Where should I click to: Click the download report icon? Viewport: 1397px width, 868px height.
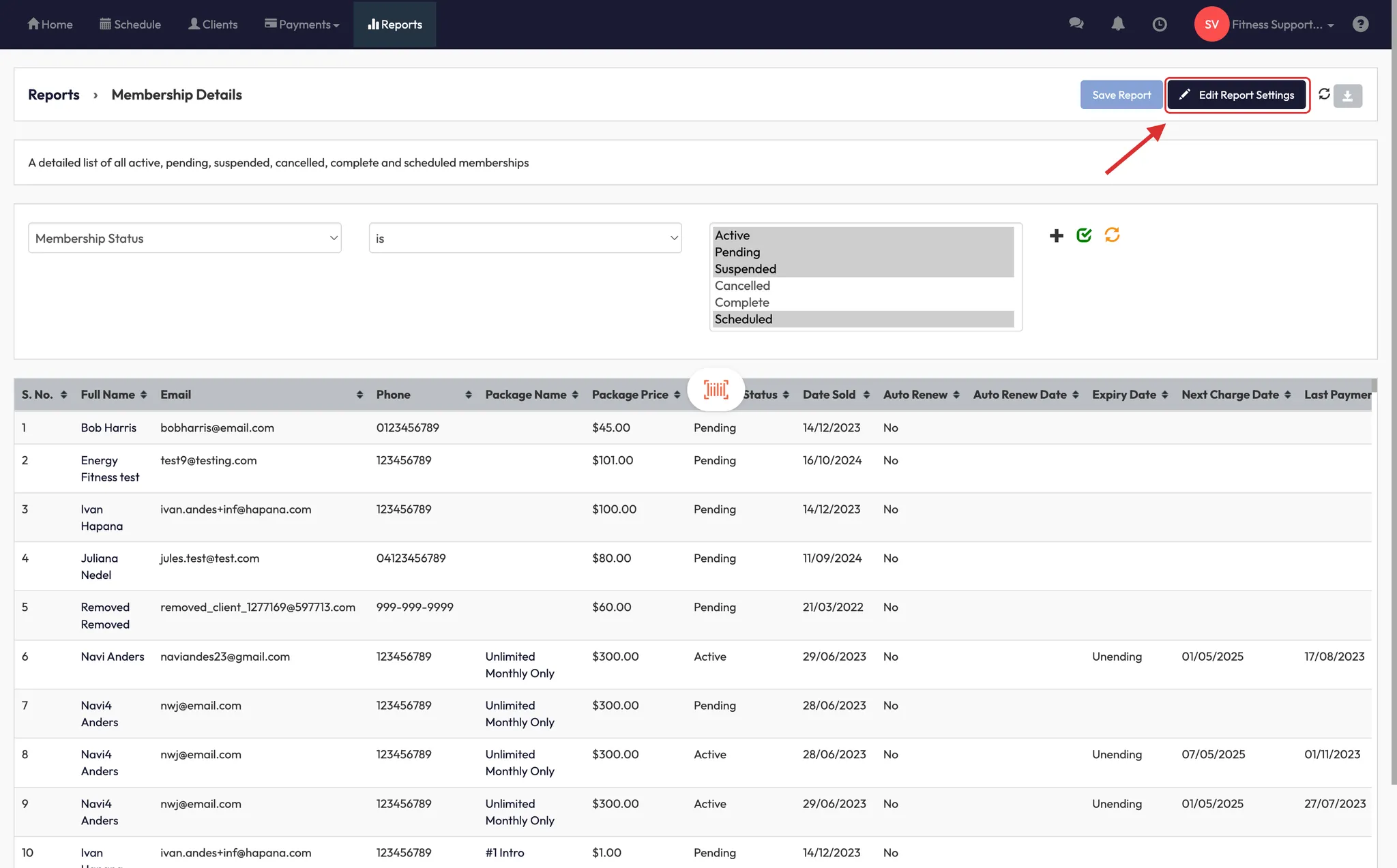tap(1348, 95)
